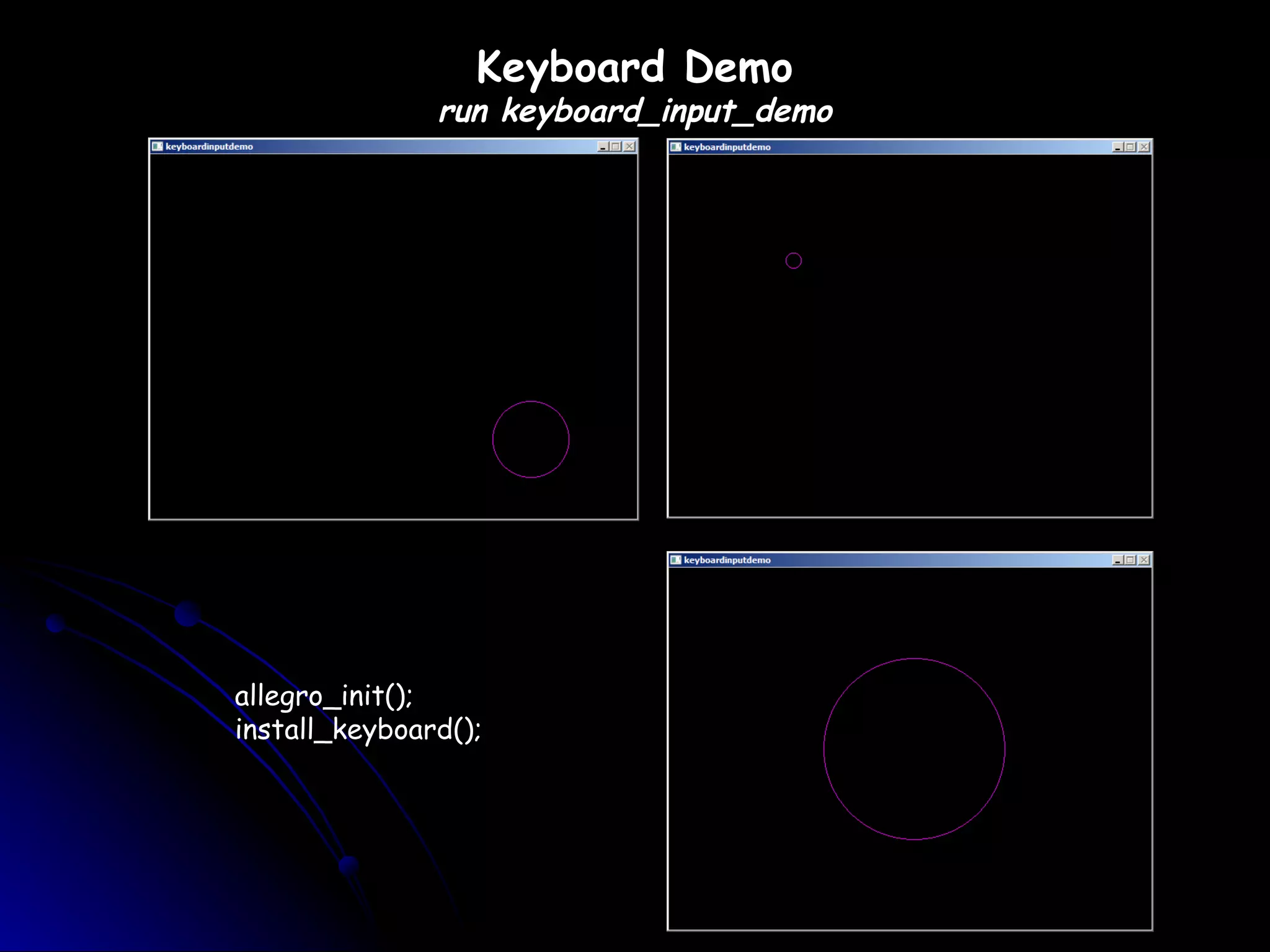1270x952 pixels.
Task: Click the 'Keyboard Demo' slide heading
Action: 634,67
